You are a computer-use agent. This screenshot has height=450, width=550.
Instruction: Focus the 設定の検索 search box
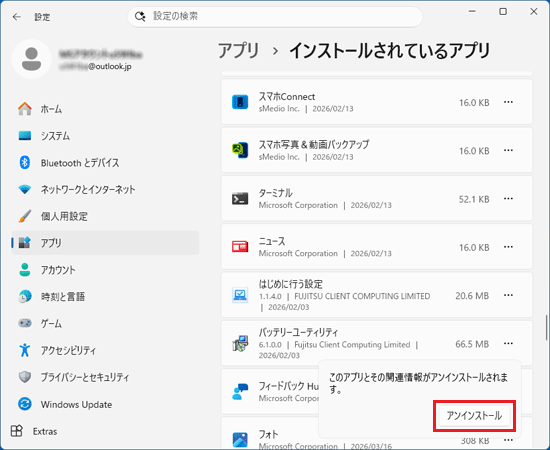pyautogui.click(x=275, y=16)
